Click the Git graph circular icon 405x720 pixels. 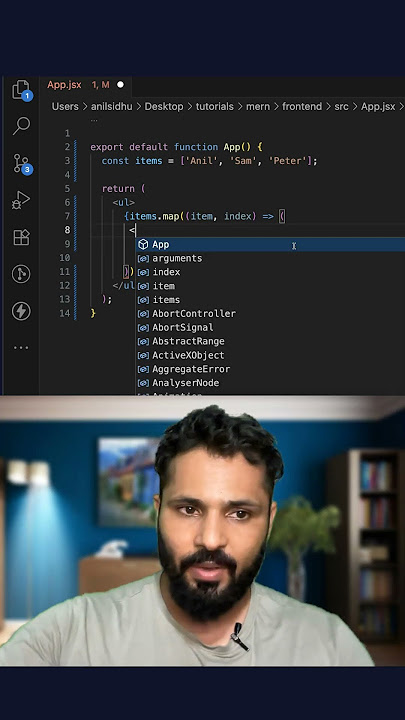pos(21,274)
